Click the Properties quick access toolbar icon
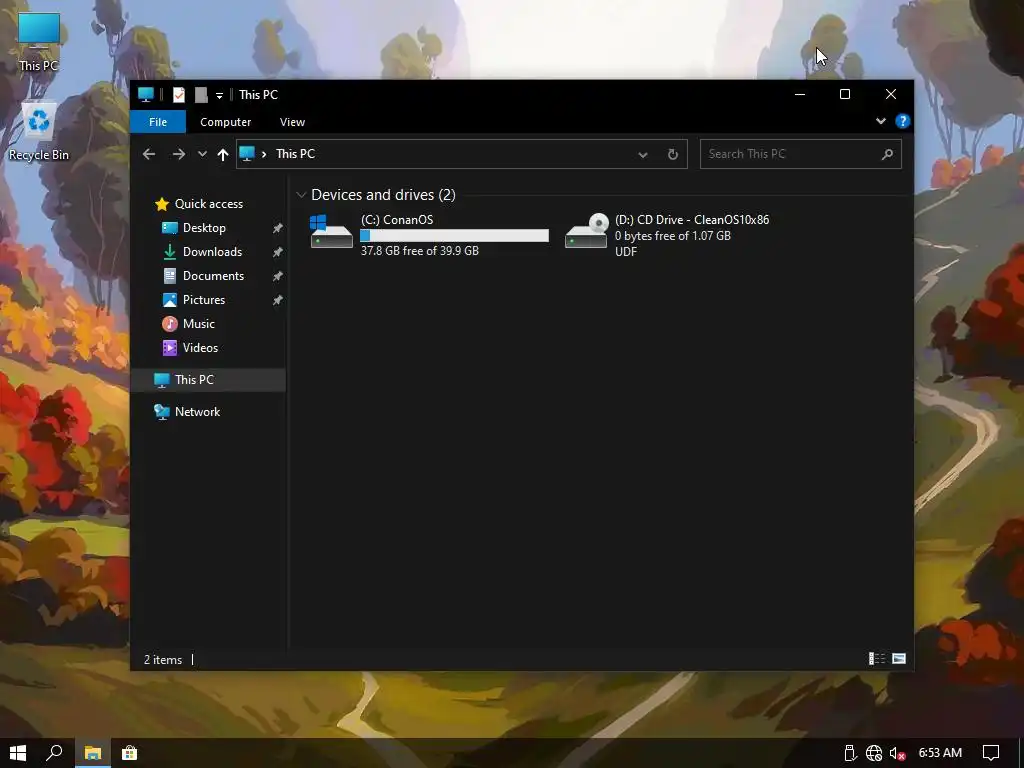This screenshot has width=1024, height=768. click(x=178, y=95)
